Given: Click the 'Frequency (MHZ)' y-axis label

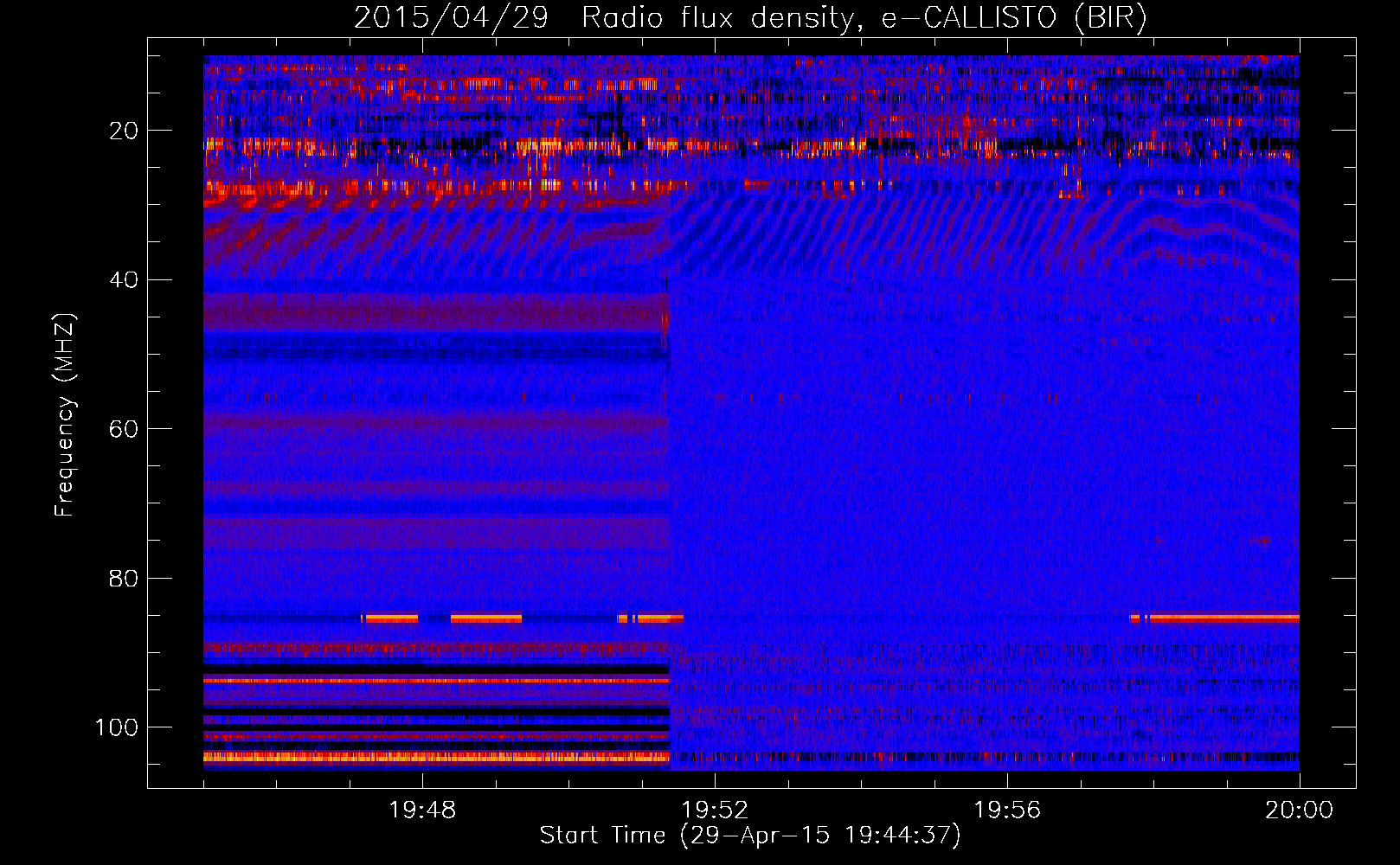Looking at the screenshot, I should (65, 415).
